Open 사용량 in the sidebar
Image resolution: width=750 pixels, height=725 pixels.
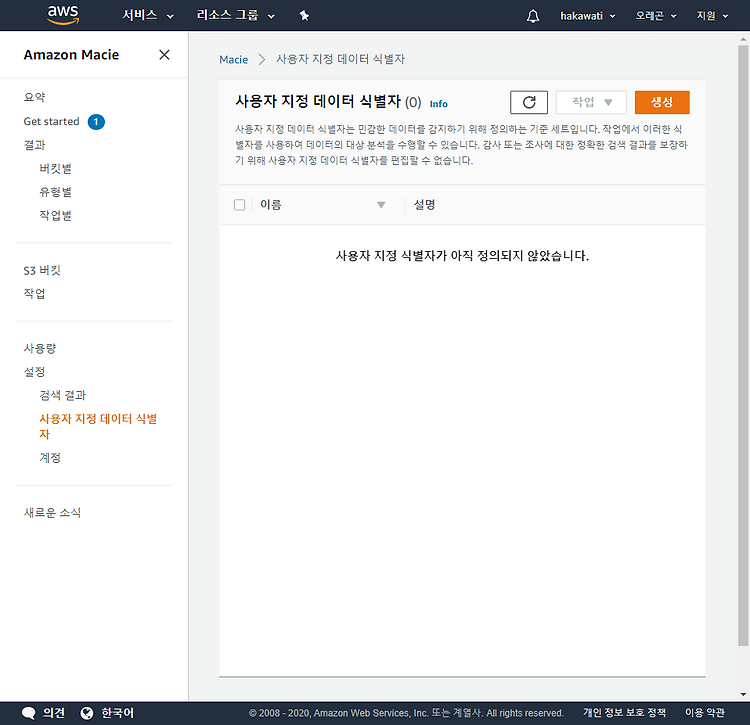coord(40,348)
